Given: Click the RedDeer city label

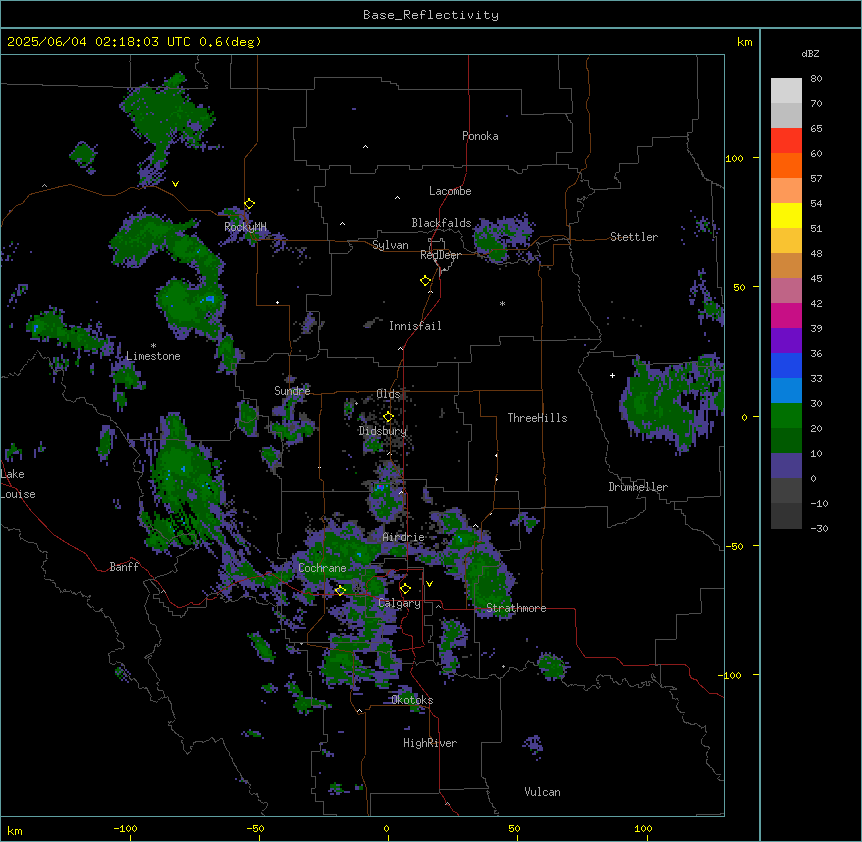Looking at the screenshot, I should tap(440, 255).
